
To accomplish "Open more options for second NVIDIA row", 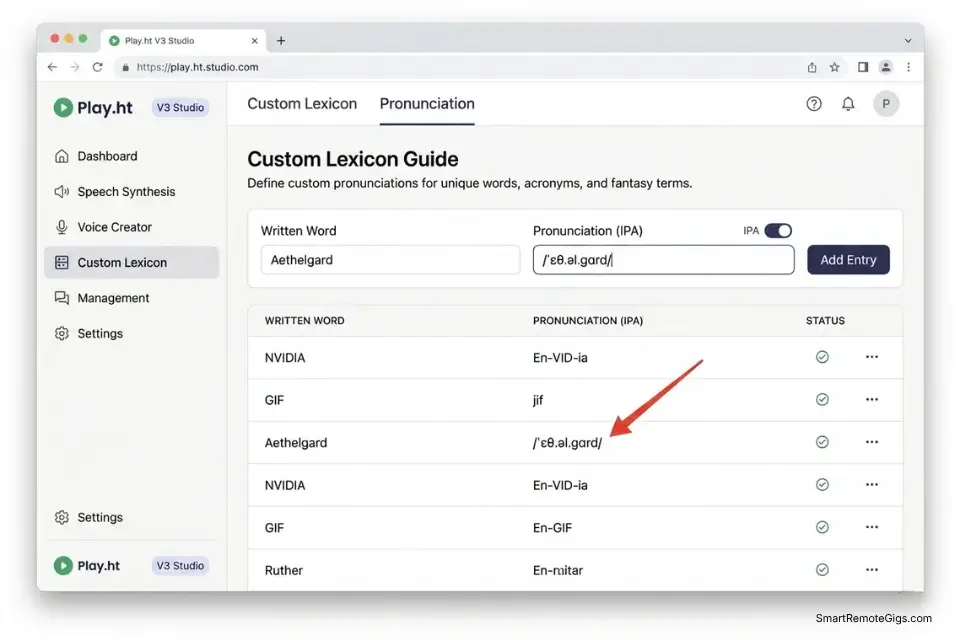I will 872,484.
